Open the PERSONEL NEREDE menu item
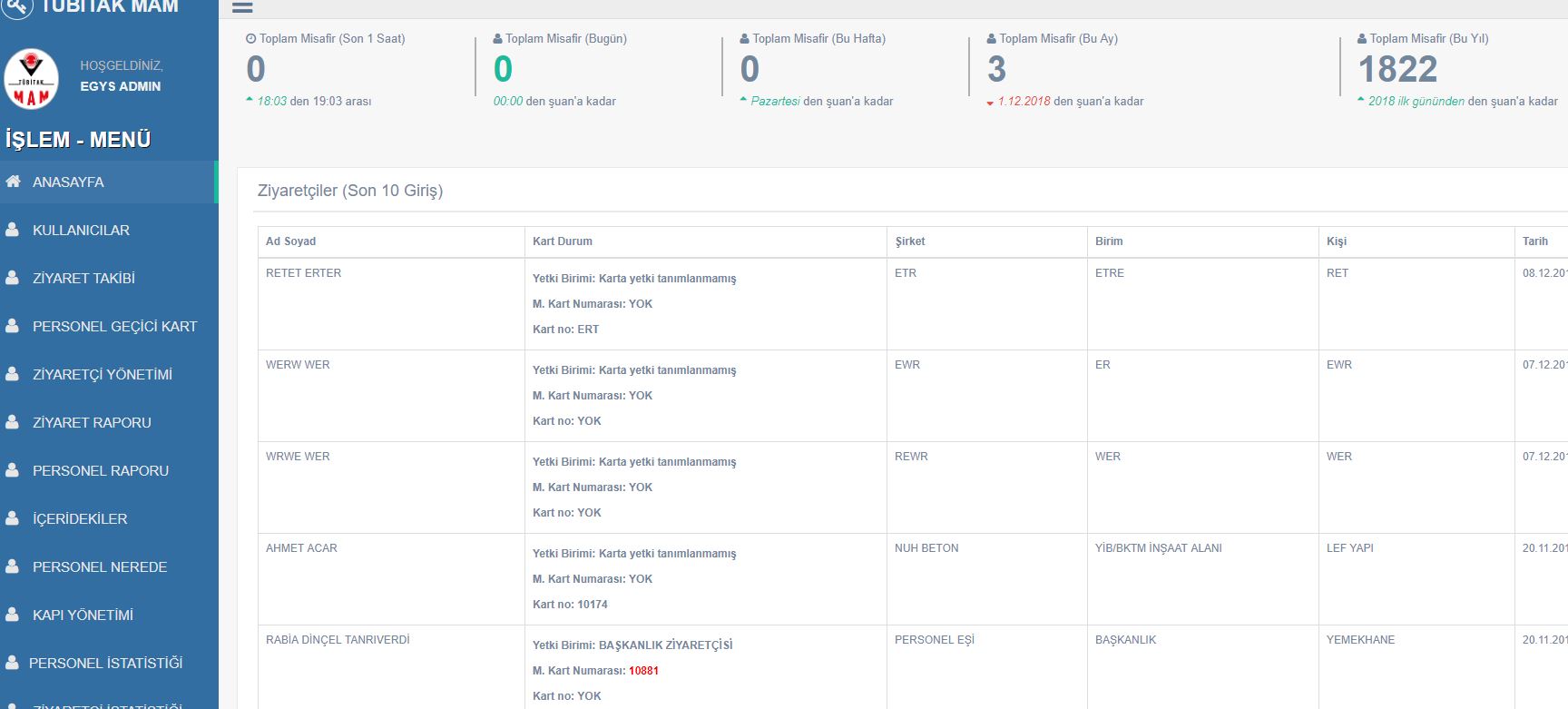The image size is (1568, 709). click(x=100, y=566)
